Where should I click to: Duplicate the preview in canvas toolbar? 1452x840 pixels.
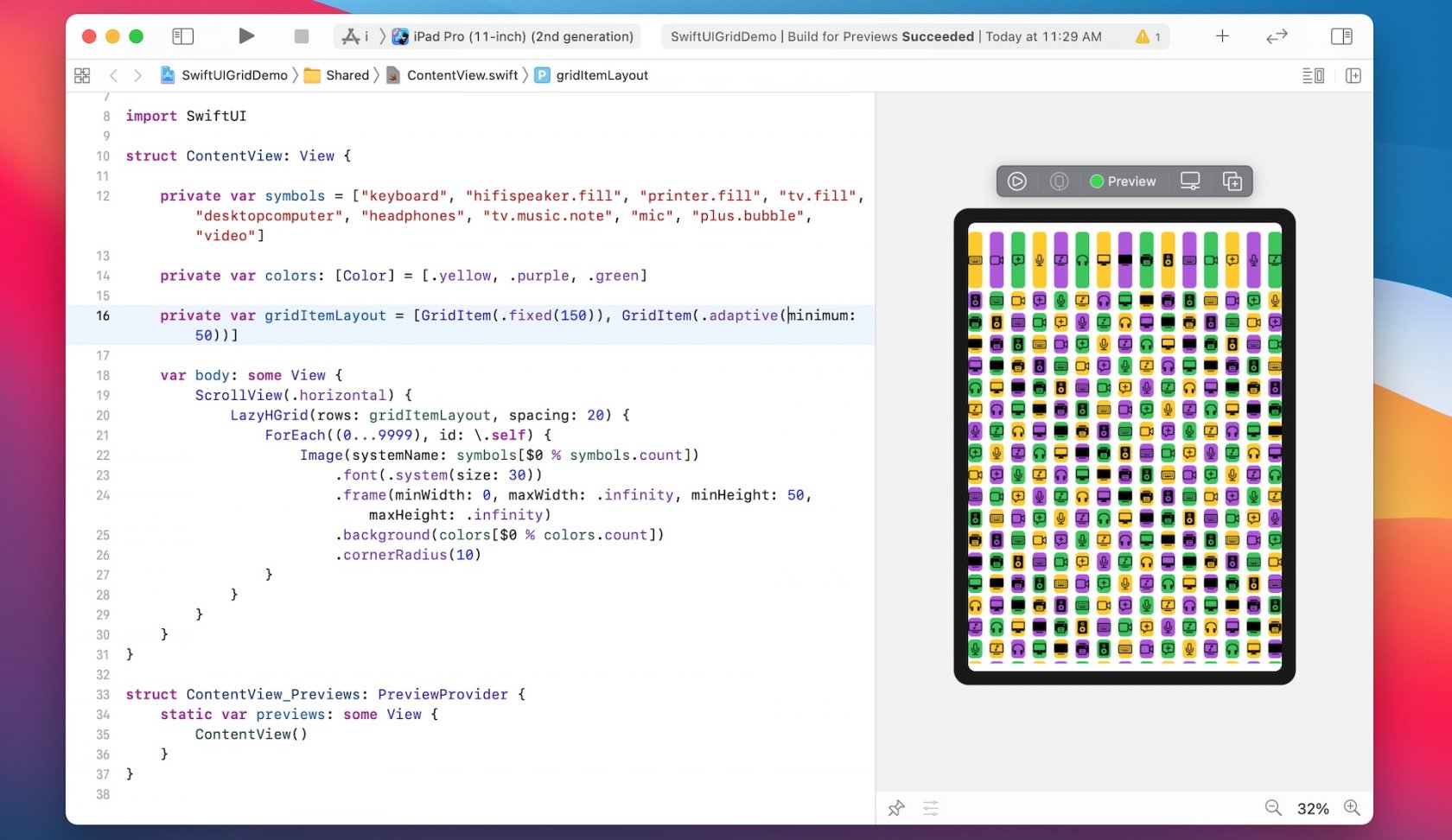tap(1232, 181)
